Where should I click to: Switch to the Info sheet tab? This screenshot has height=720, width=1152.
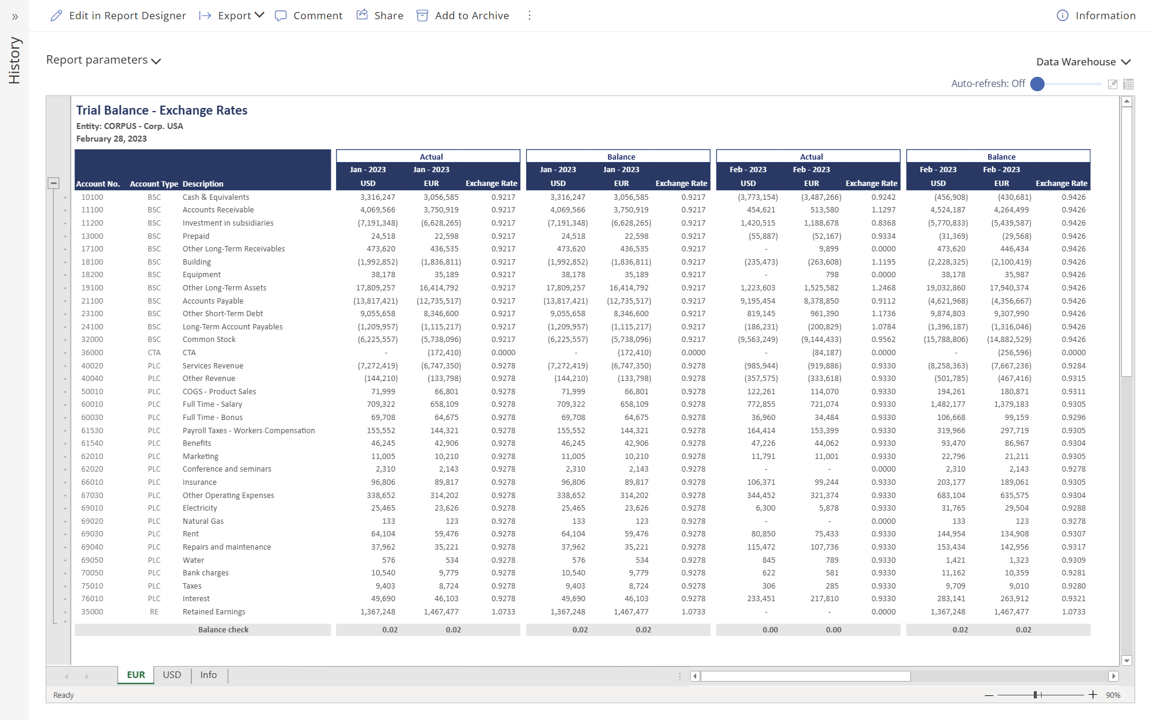point(208,675)
